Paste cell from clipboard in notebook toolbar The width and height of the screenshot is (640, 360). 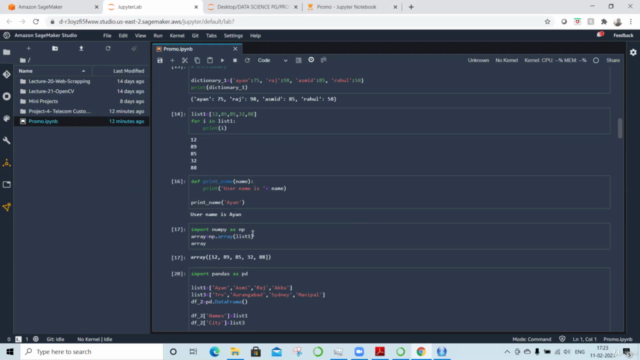point(210,60)
